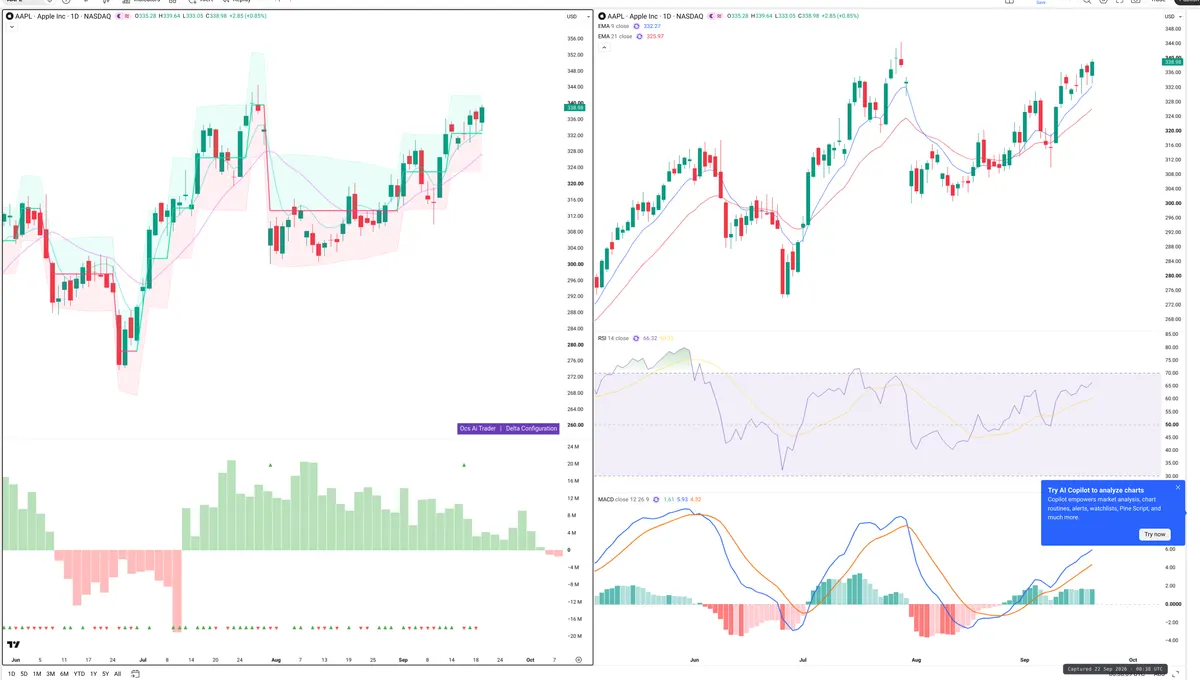This screenshot has height=680, width=1200.
Task: Click the TradingView logo in the left chart
Action: click(15, 645)
